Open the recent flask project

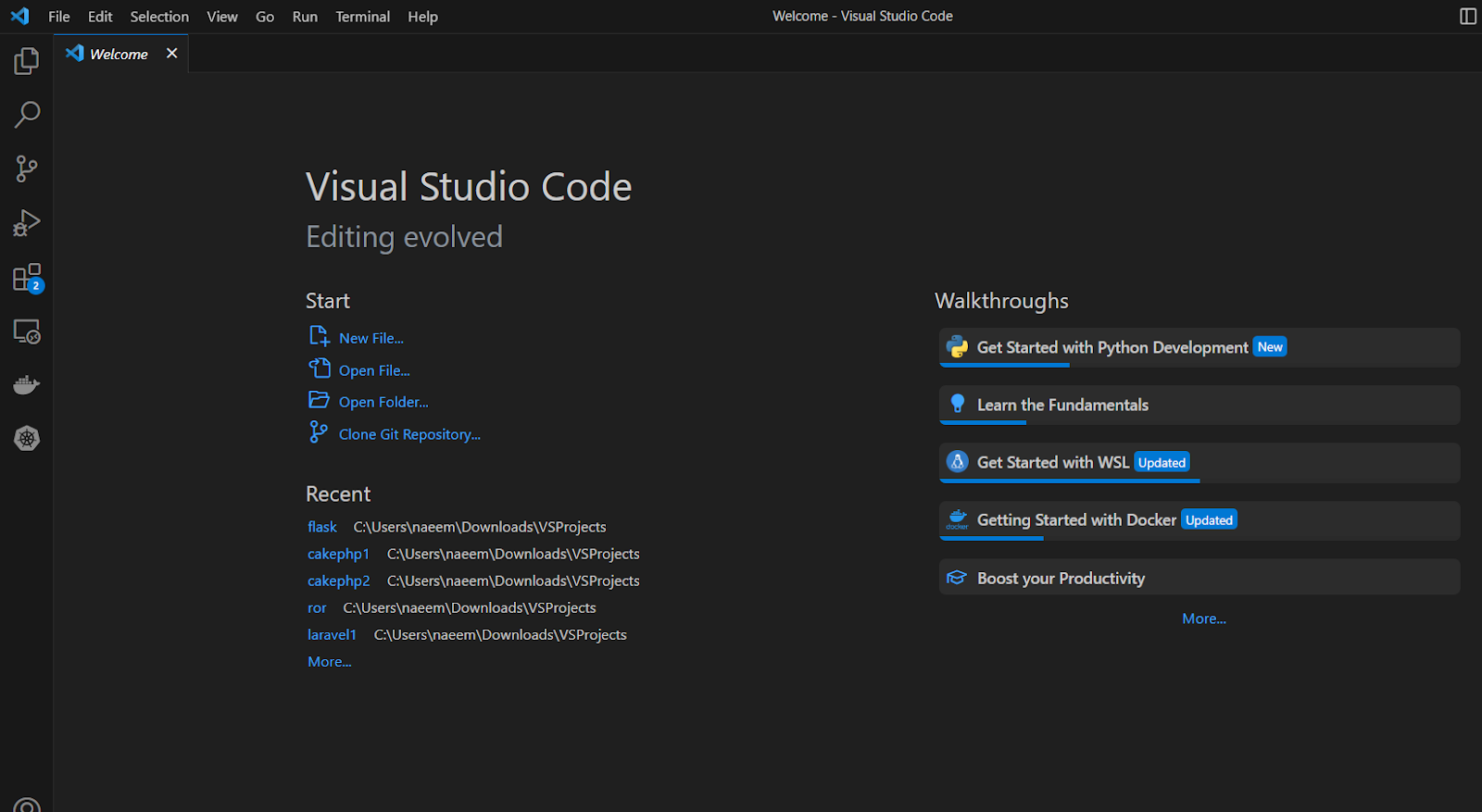click(322, 527)
